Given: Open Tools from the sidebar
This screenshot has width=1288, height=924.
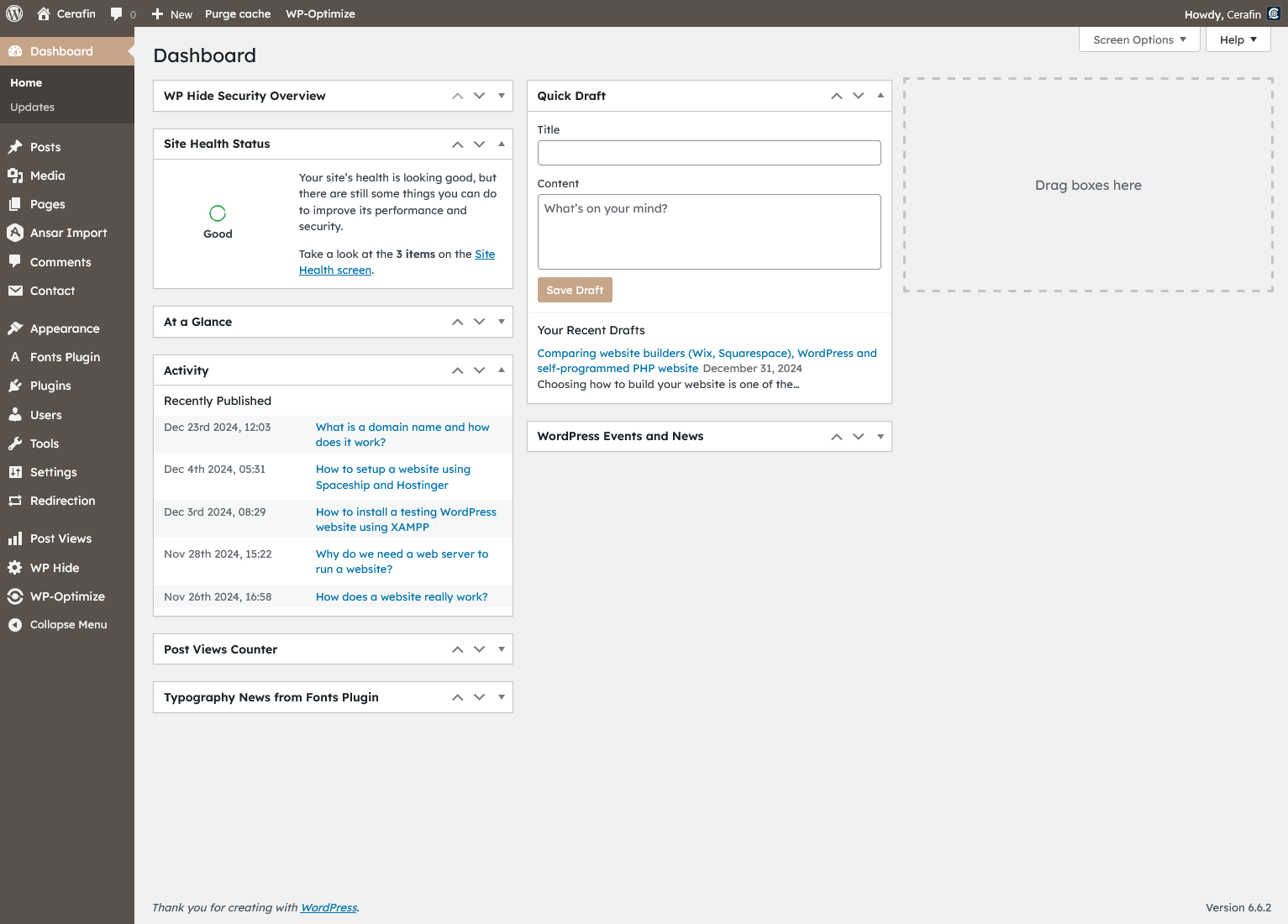Looking at the screenshot, I should pyautogui.click(x=45, y=444).
